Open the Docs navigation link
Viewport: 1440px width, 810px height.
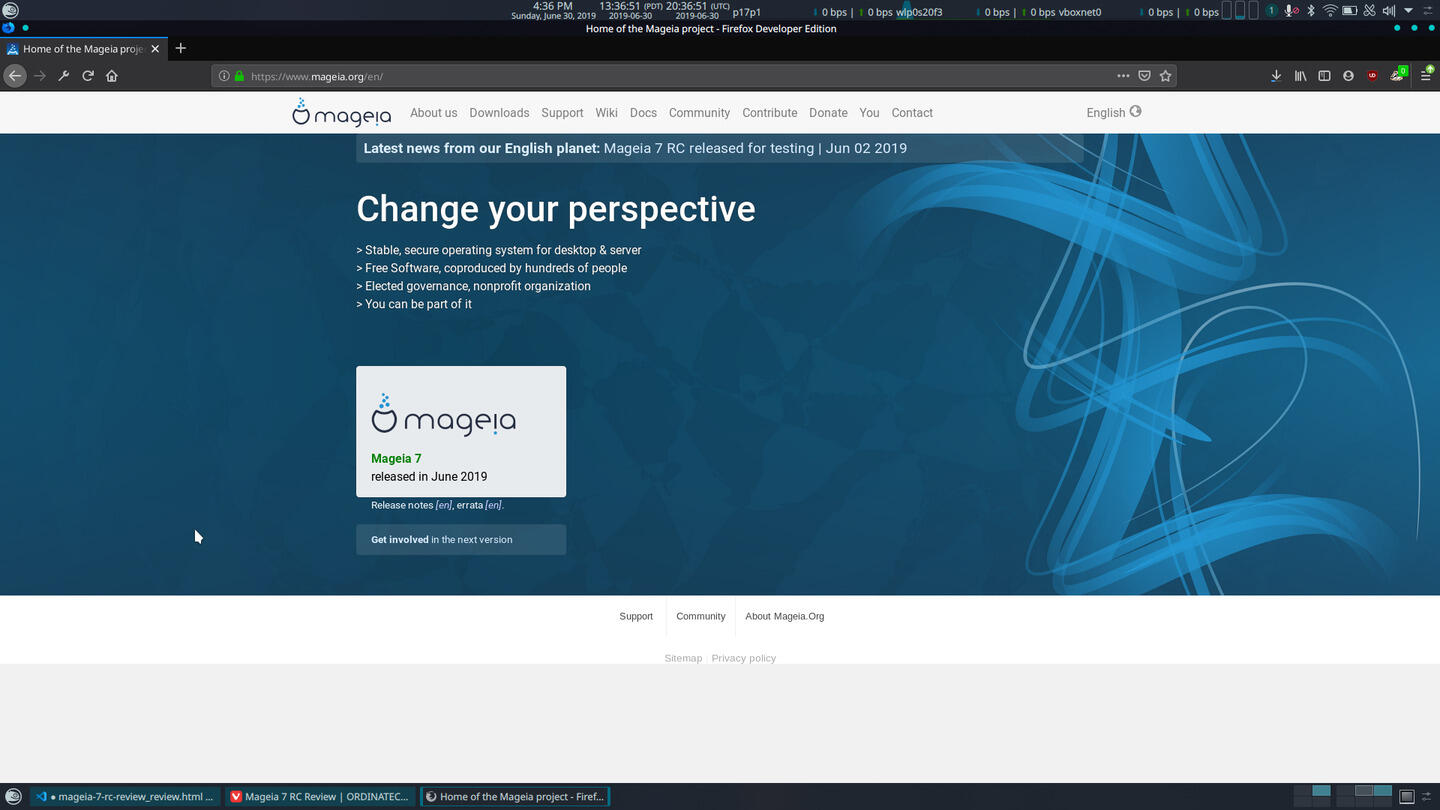[x=643, y=113]
